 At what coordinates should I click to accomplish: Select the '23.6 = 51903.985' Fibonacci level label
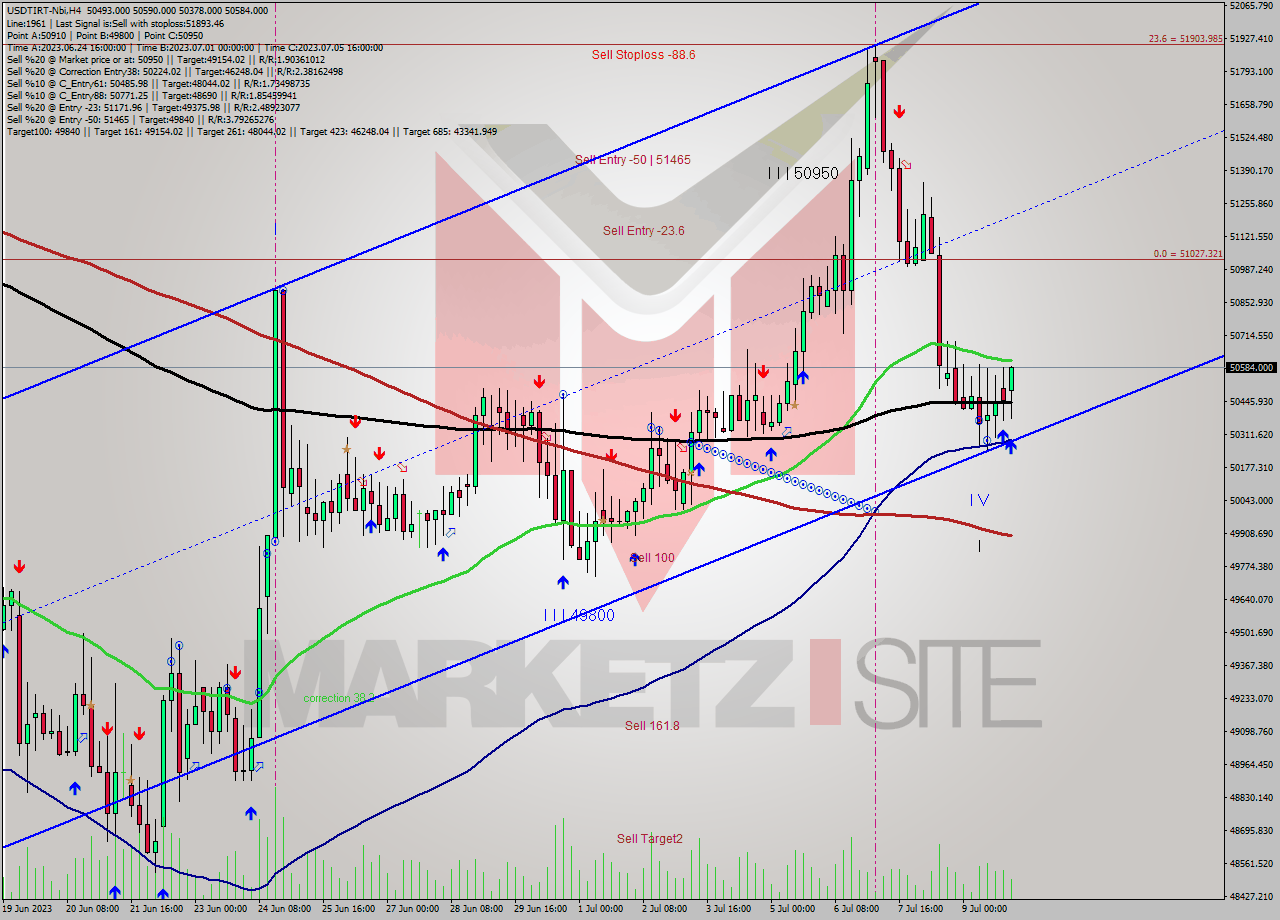pos(1185,39)
